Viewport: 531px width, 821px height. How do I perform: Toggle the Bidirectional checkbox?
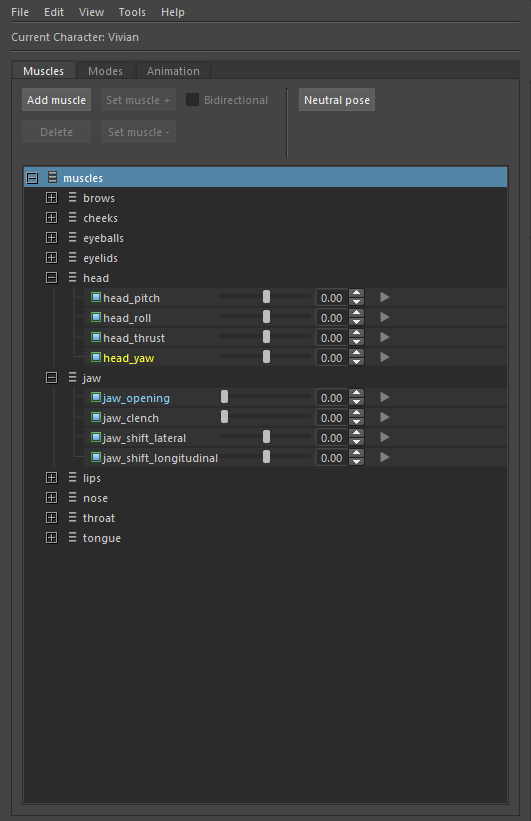pyautogui.click(x=192, y=99)
